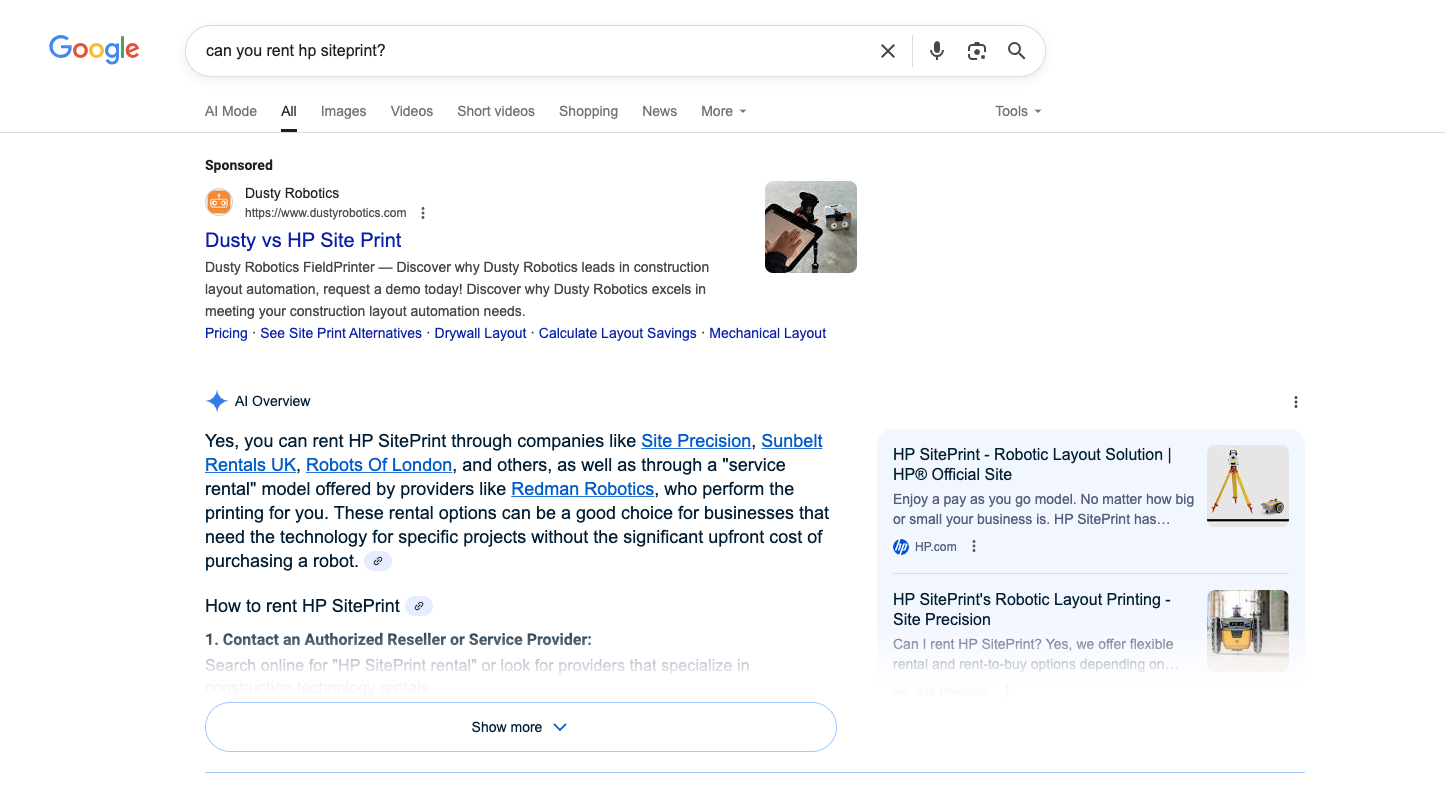This screenshot has width=1445, height=791.
Task: Click the search magnifier icon
Action: pyautogui.click(x=1016, y=50)
